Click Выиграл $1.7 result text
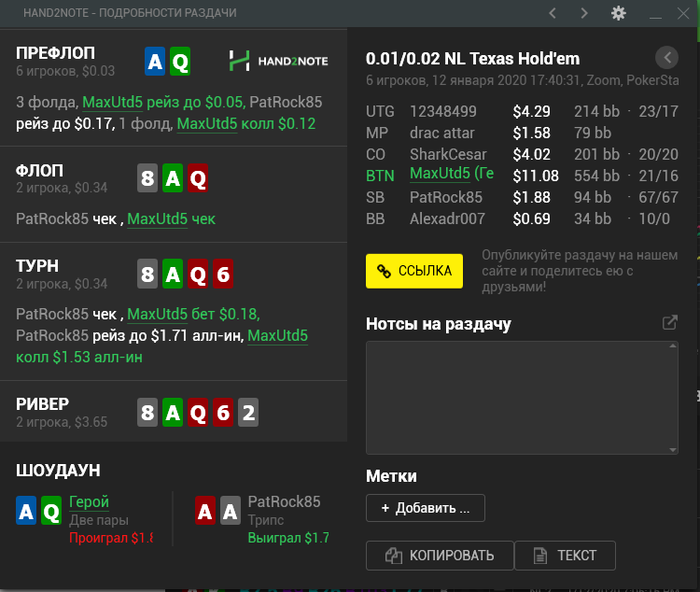Screen dimensions: 700x592 [x=288, y=538]
